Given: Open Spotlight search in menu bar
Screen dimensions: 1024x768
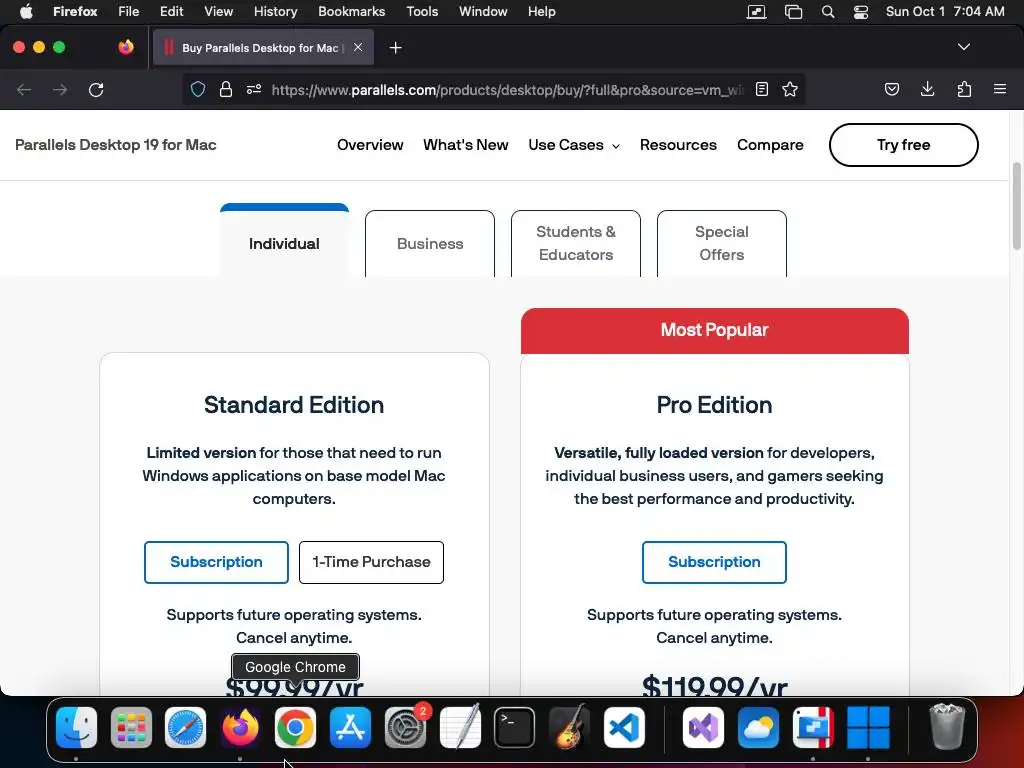Looking at the screenshot, I should pyautogui.click(x=827, y=12).
